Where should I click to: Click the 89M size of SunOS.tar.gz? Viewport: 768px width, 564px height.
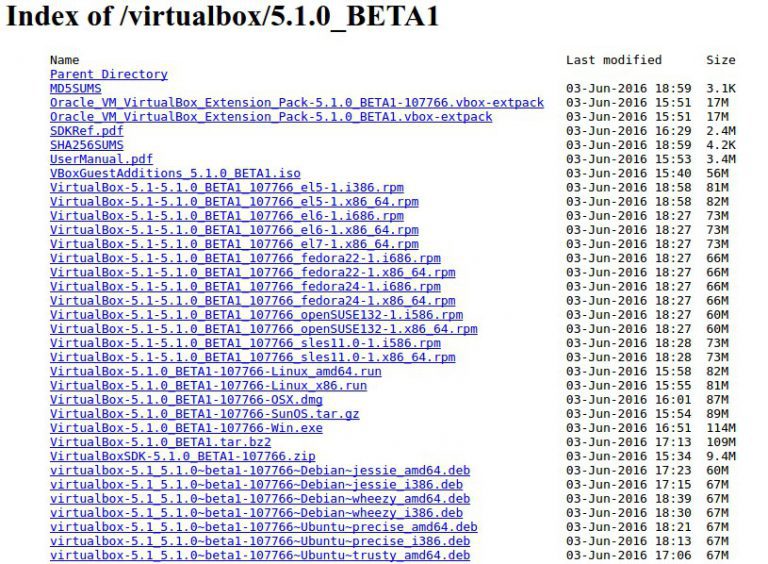(x=717, y=415)
